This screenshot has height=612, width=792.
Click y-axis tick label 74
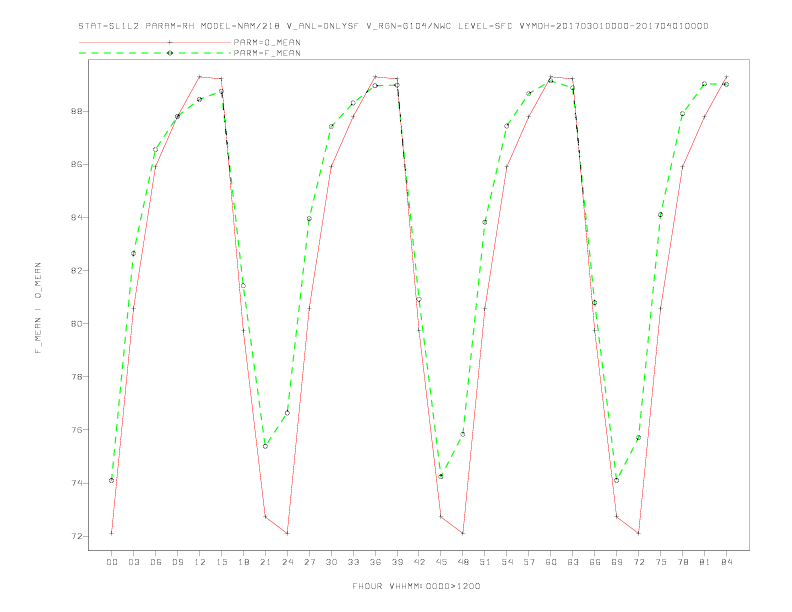(x=77, y=483)
